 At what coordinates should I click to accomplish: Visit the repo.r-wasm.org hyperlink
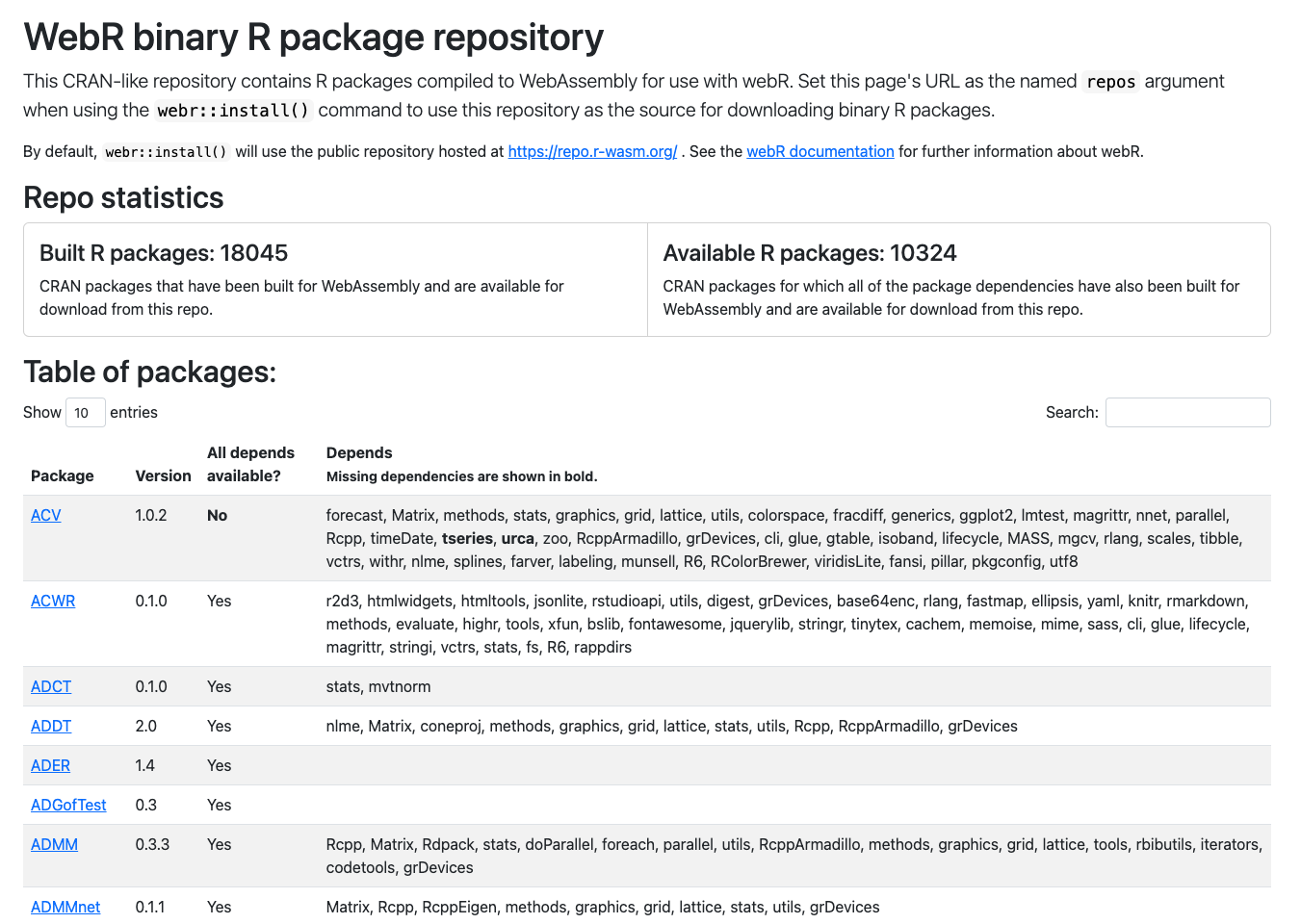(591, 151)
